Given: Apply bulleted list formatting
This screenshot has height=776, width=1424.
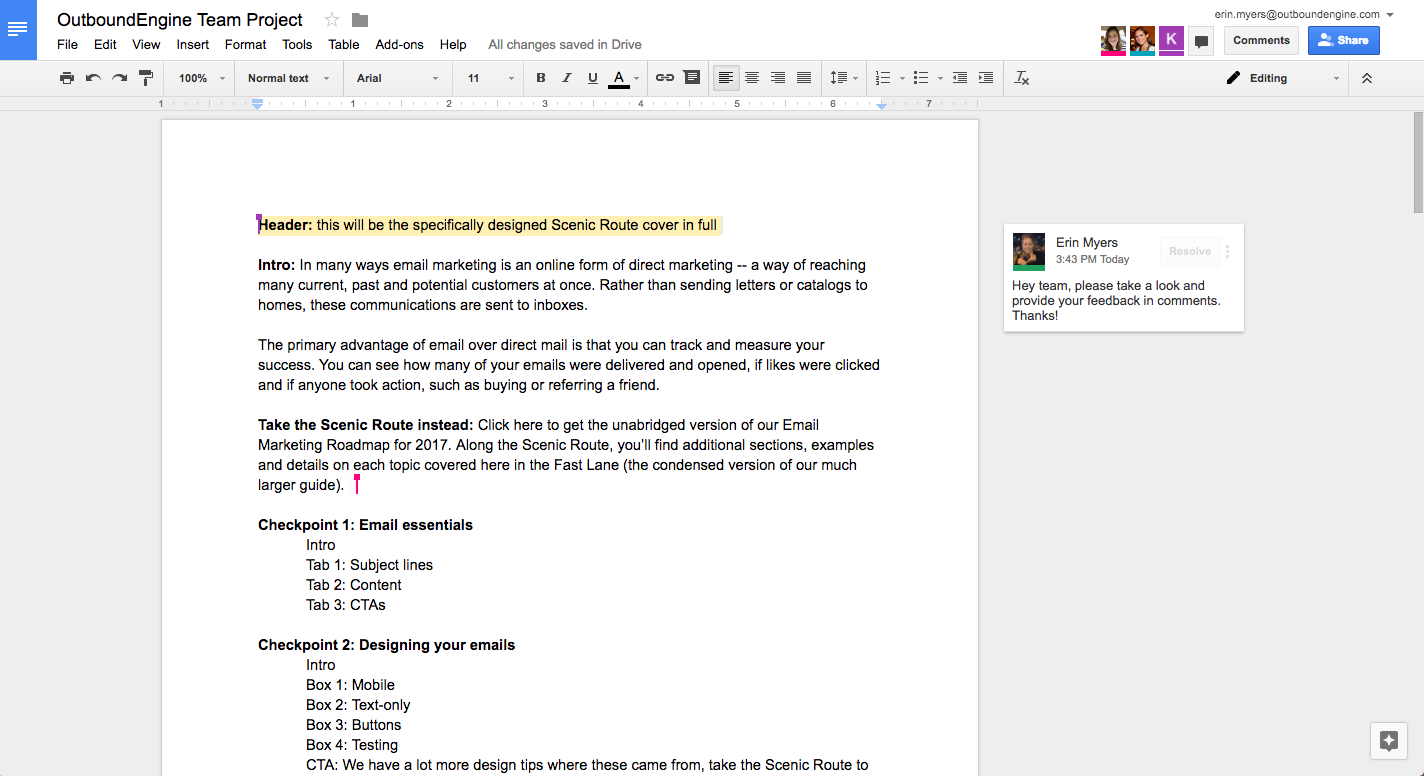Looking at the screenshot, I should pos(921,78).
